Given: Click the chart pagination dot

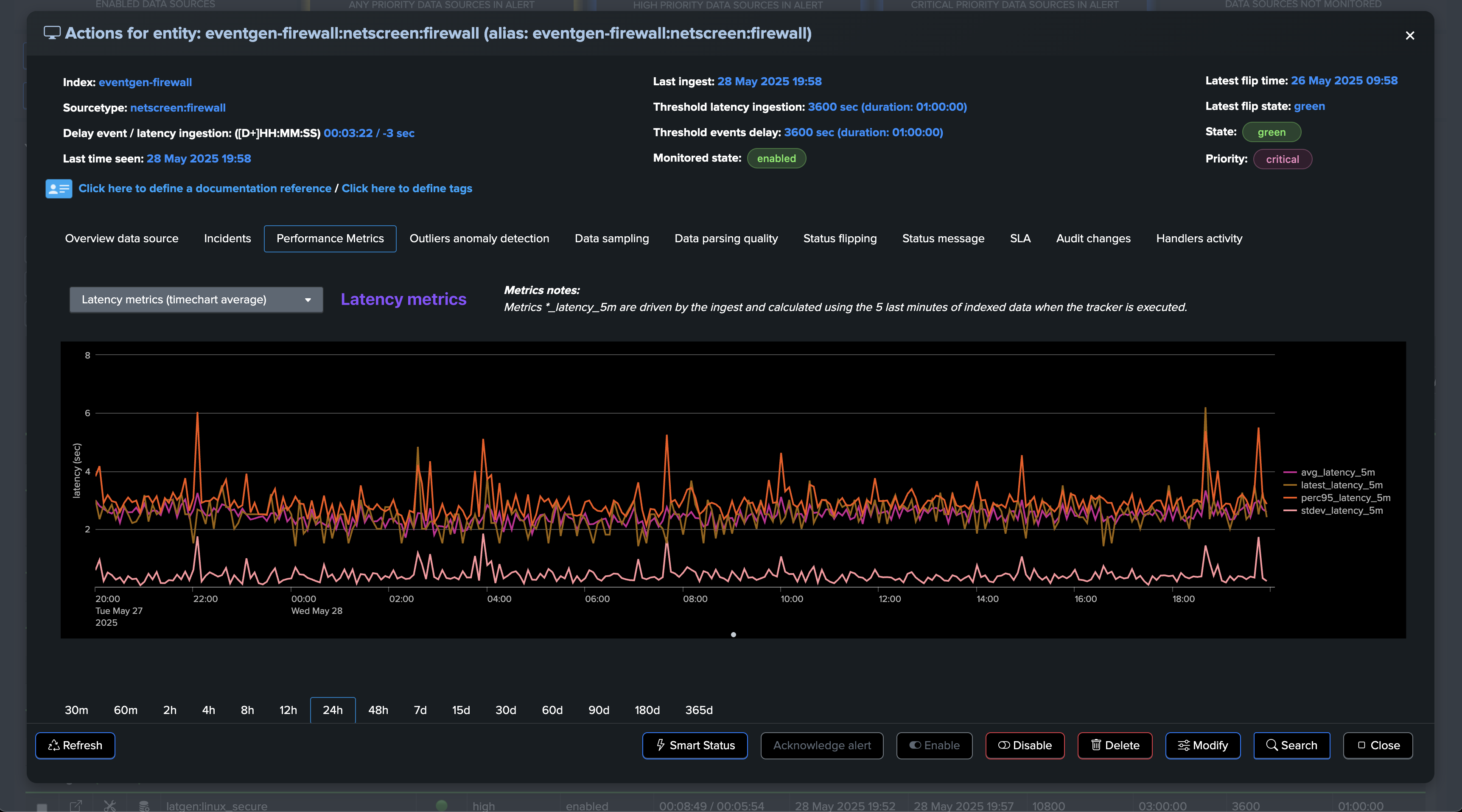Looking at the screenshot, I should 733,634.
